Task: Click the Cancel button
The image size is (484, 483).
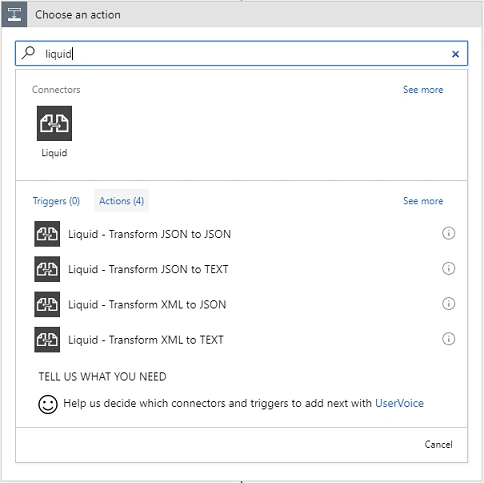Action: 438,444
